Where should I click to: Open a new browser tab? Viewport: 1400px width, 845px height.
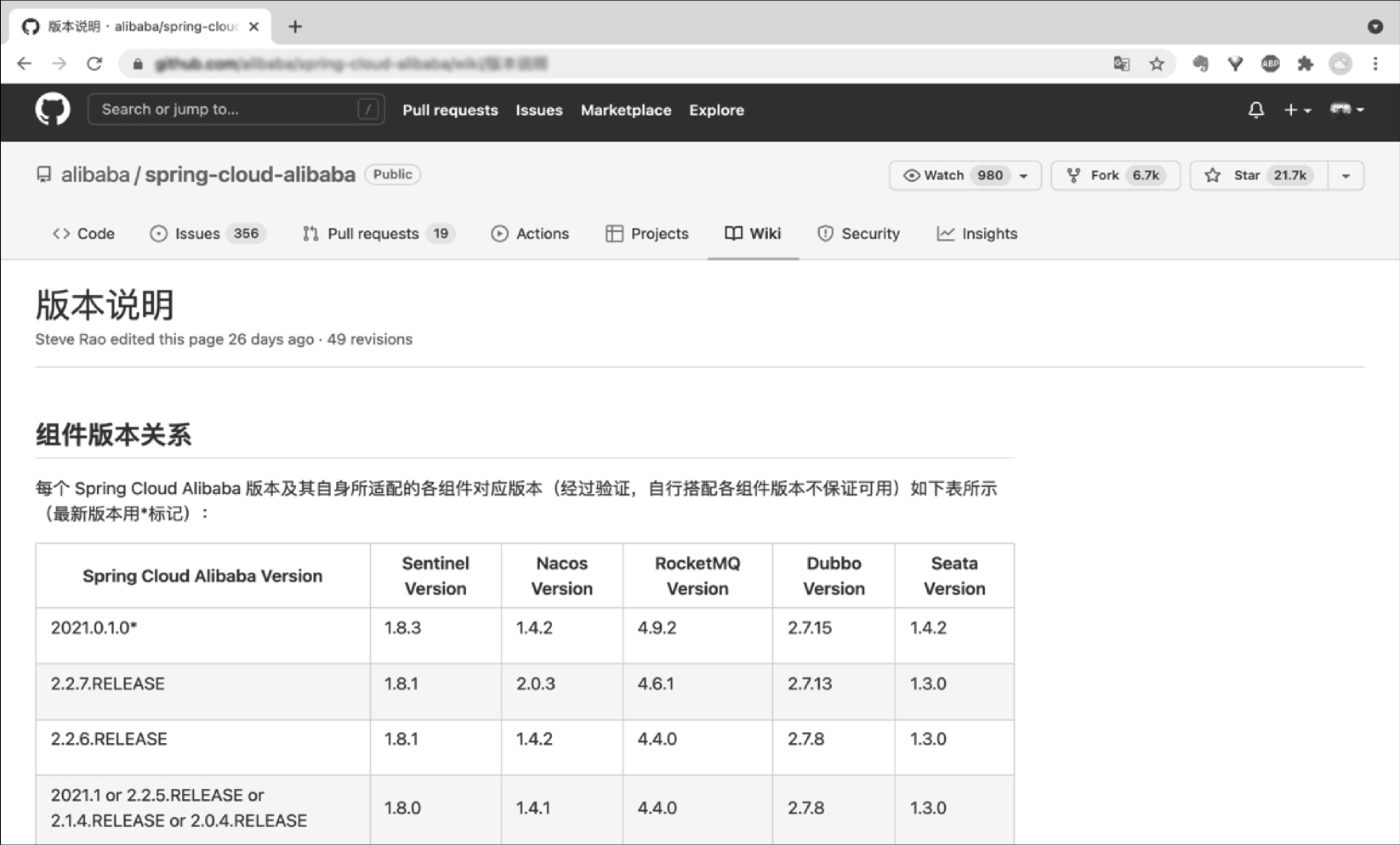[x=295, y=26]
